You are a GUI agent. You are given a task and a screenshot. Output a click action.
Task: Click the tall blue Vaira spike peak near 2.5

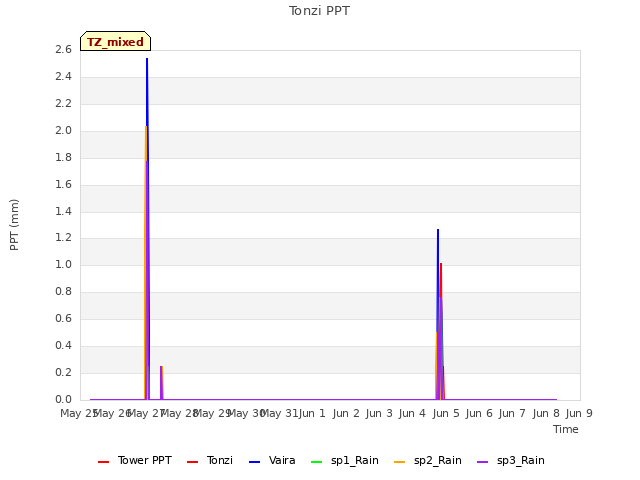147,59
